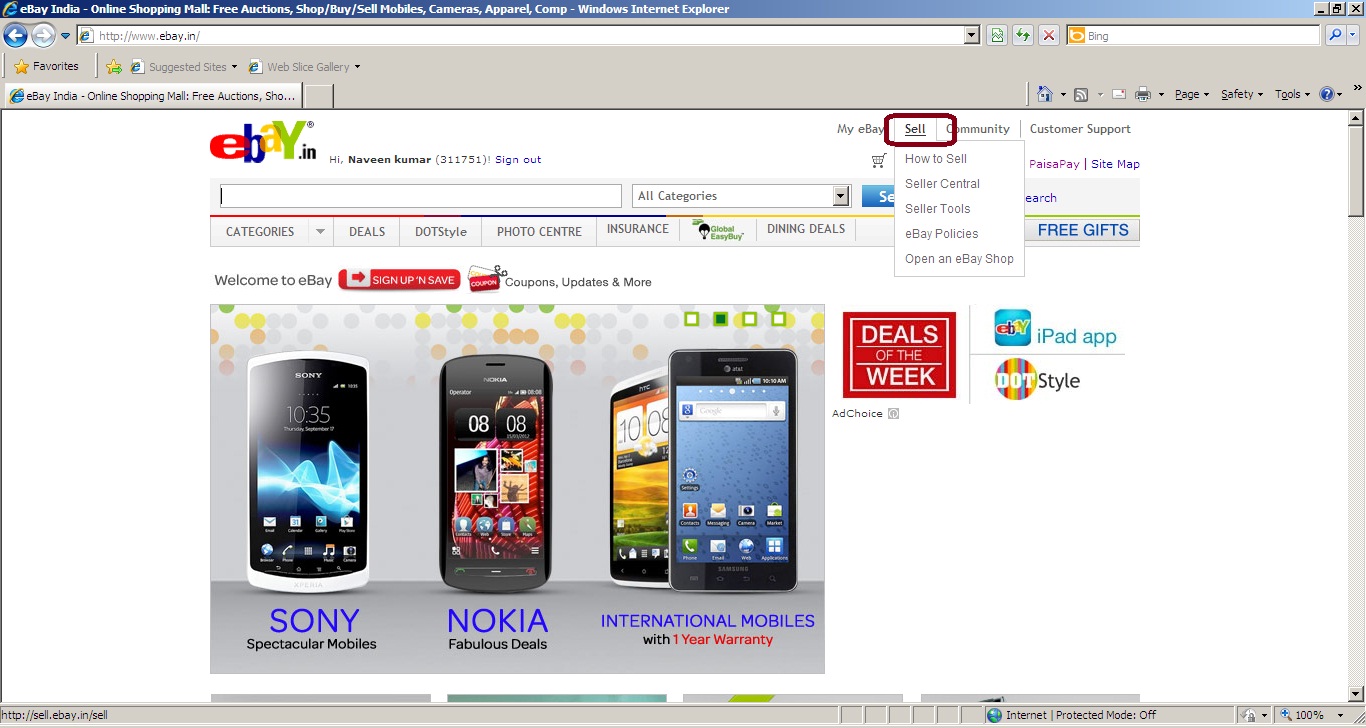
Task: Click the Sell menu heading
Action: 915,129
